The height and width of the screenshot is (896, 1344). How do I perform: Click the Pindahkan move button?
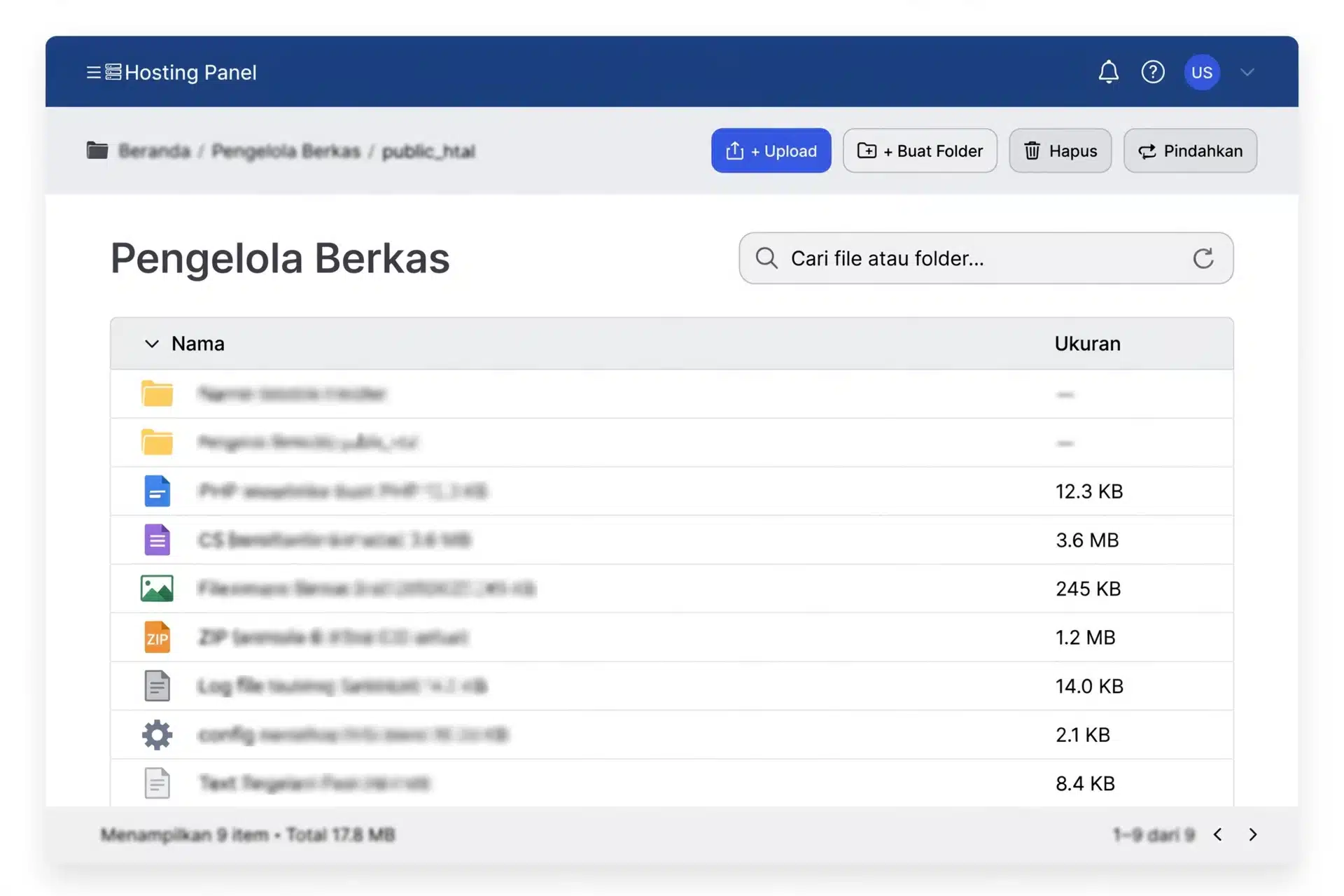coord(1190,150)
